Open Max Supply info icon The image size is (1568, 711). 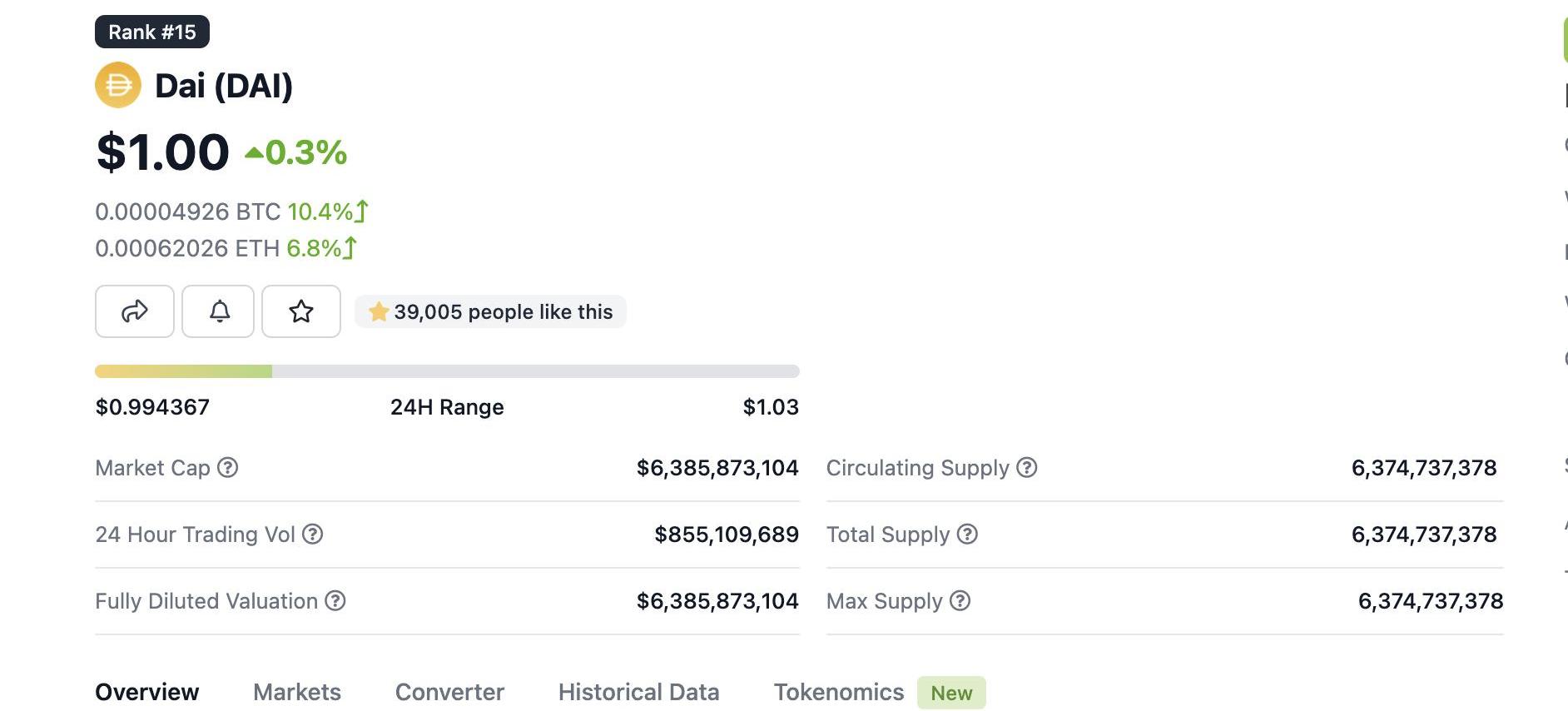pyautogui.click(x=960, y=601)
